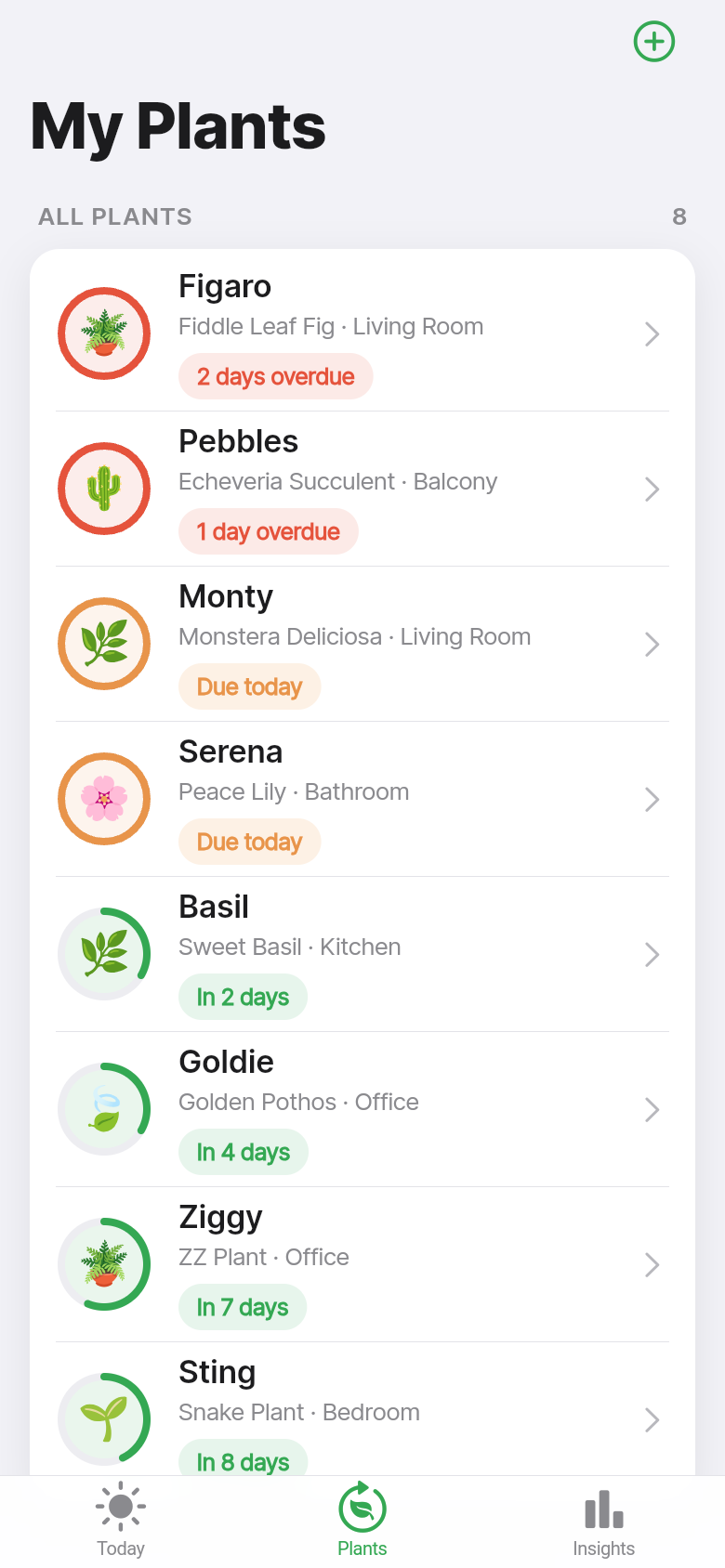Open the Insights tab
The height and width of the screenshot is (1568, 725).
604,1520
